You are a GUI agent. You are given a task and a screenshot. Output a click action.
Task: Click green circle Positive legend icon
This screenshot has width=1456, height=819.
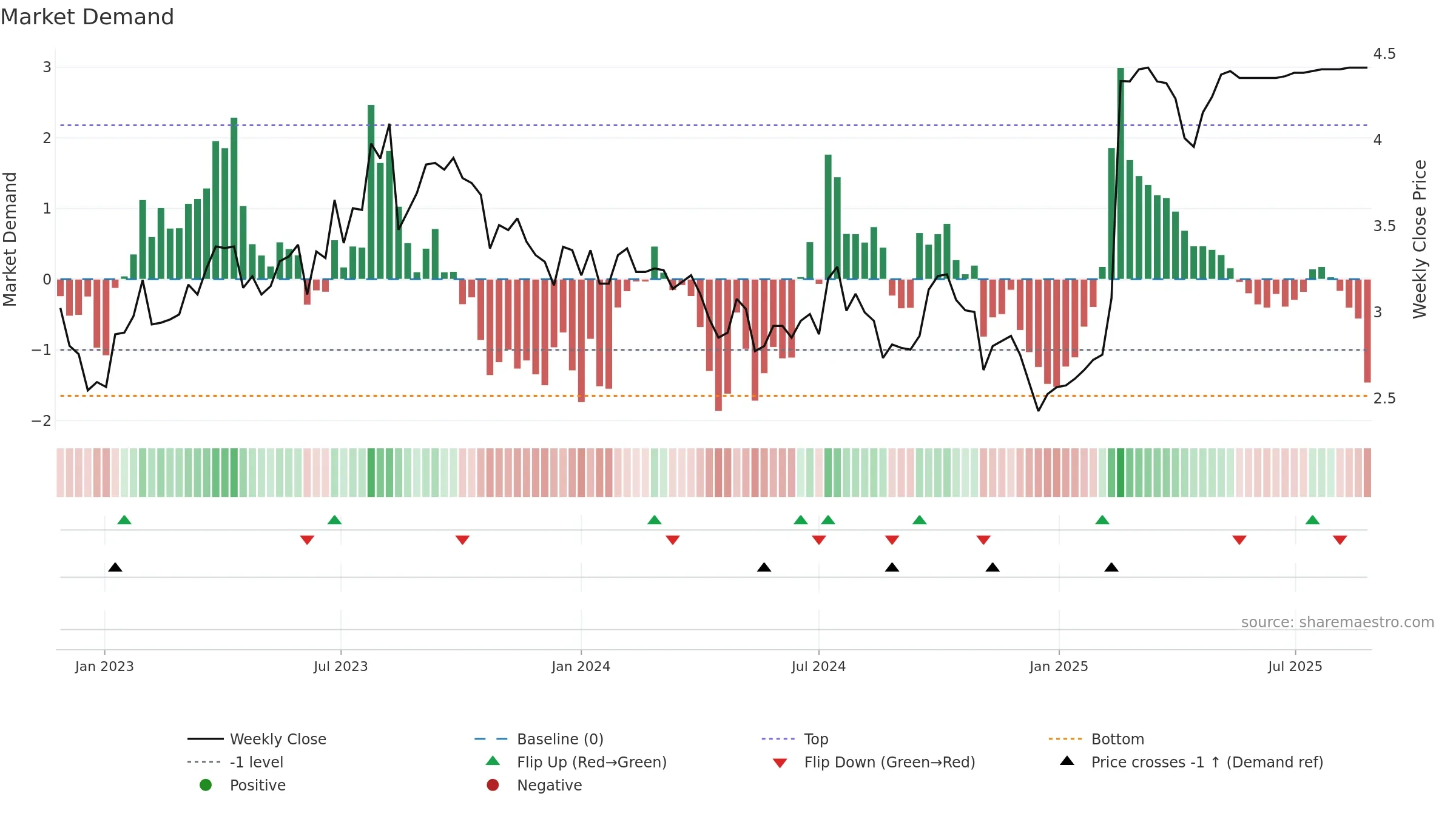(x=206, y=785)
